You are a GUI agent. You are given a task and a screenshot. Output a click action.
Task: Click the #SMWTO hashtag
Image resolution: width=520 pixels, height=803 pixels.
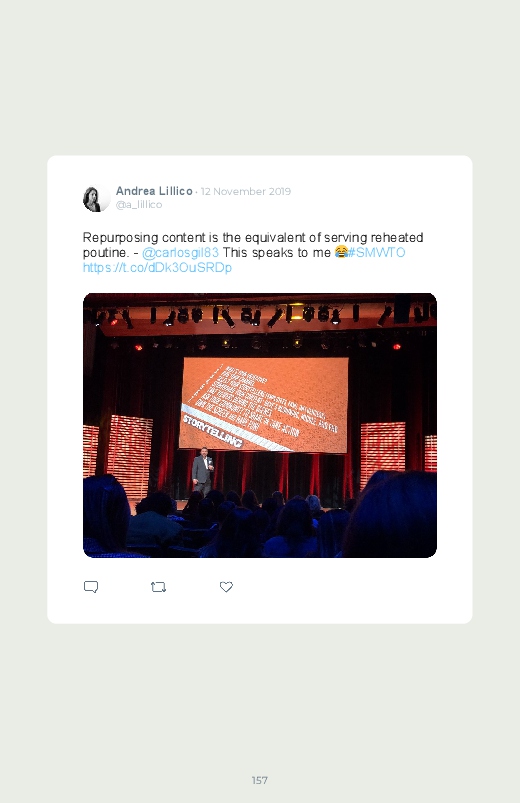click(x=377, y=252)
